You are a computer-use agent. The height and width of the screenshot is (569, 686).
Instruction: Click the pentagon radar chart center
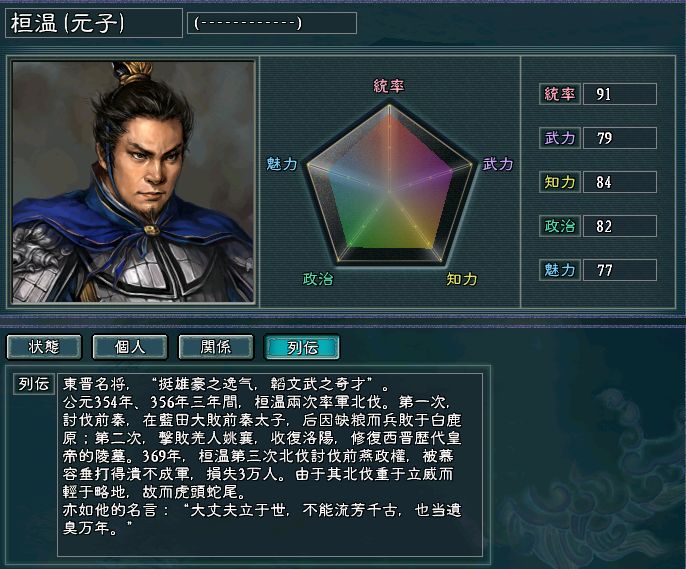click(x=389, y=192)
